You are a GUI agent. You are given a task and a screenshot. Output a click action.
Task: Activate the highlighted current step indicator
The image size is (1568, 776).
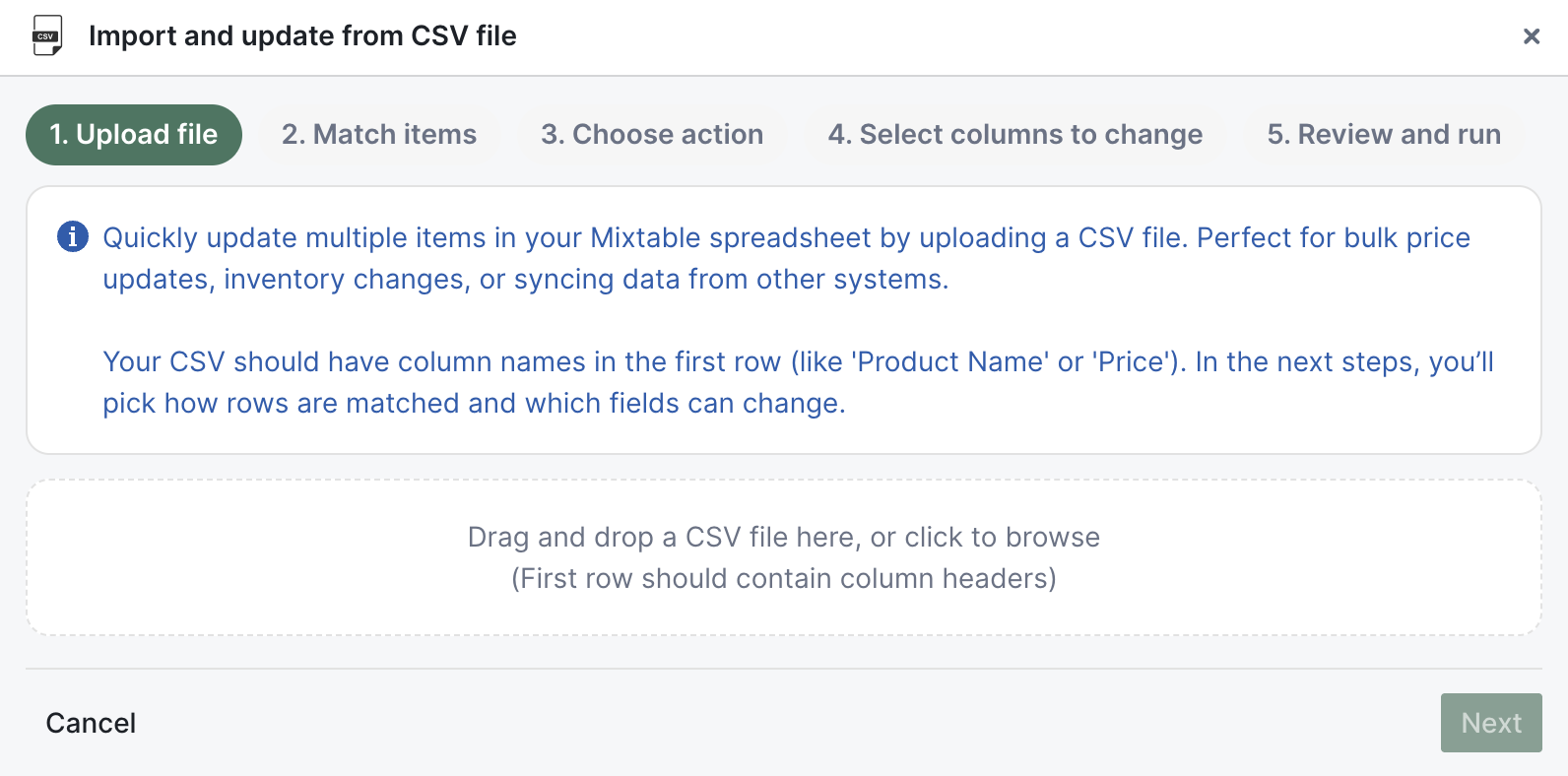[x=133, y=134]
